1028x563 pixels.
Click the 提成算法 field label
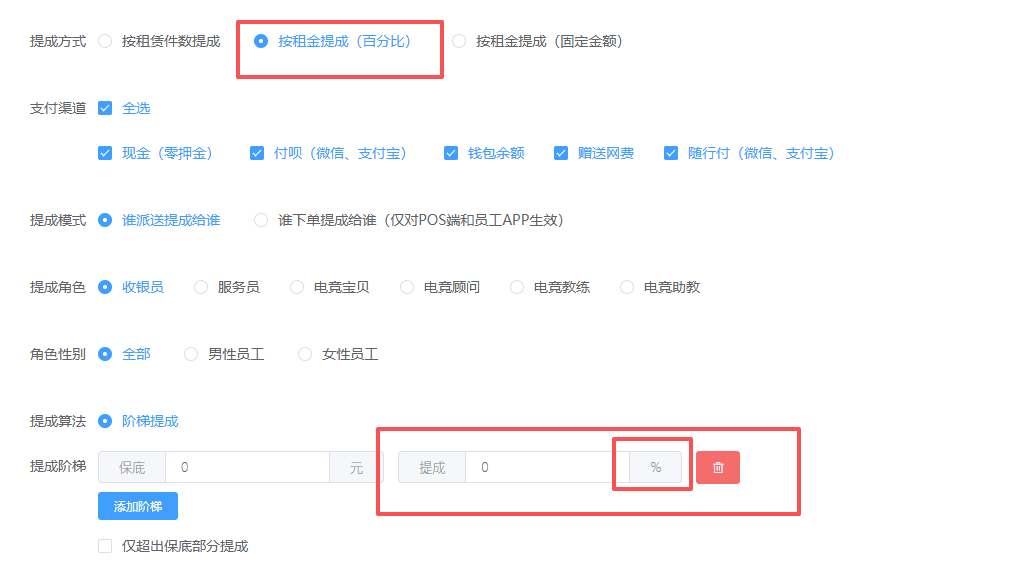pyautogui.click(x=58, y=421)
